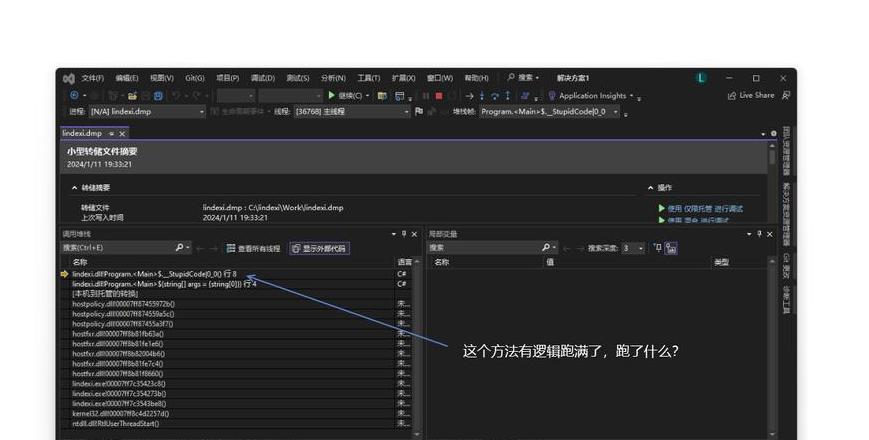The width and height of the screenshot is (869, 440).
Task: Close the Call Stack panel
Action: pyautogui.click(x=414, y=234)
